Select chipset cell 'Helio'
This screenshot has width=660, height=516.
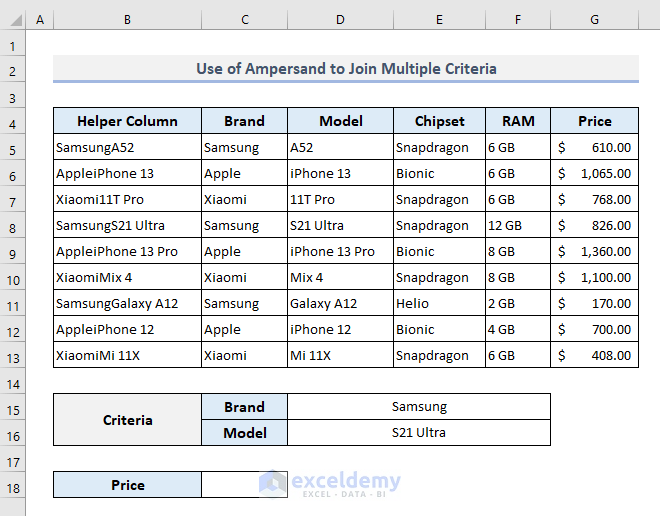coord(439,303)
